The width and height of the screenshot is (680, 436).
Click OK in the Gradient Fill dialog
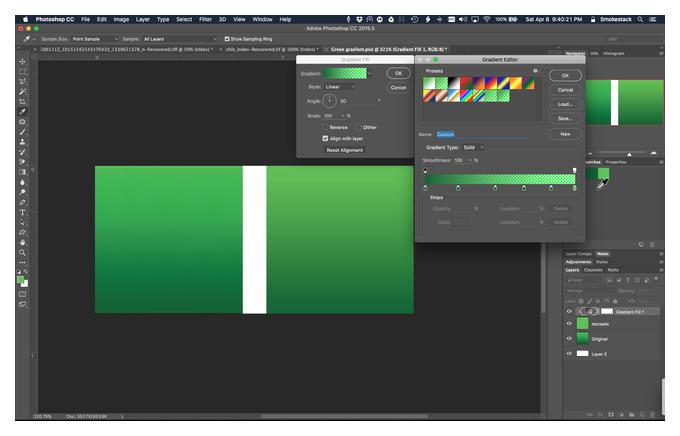pos(398,73)
